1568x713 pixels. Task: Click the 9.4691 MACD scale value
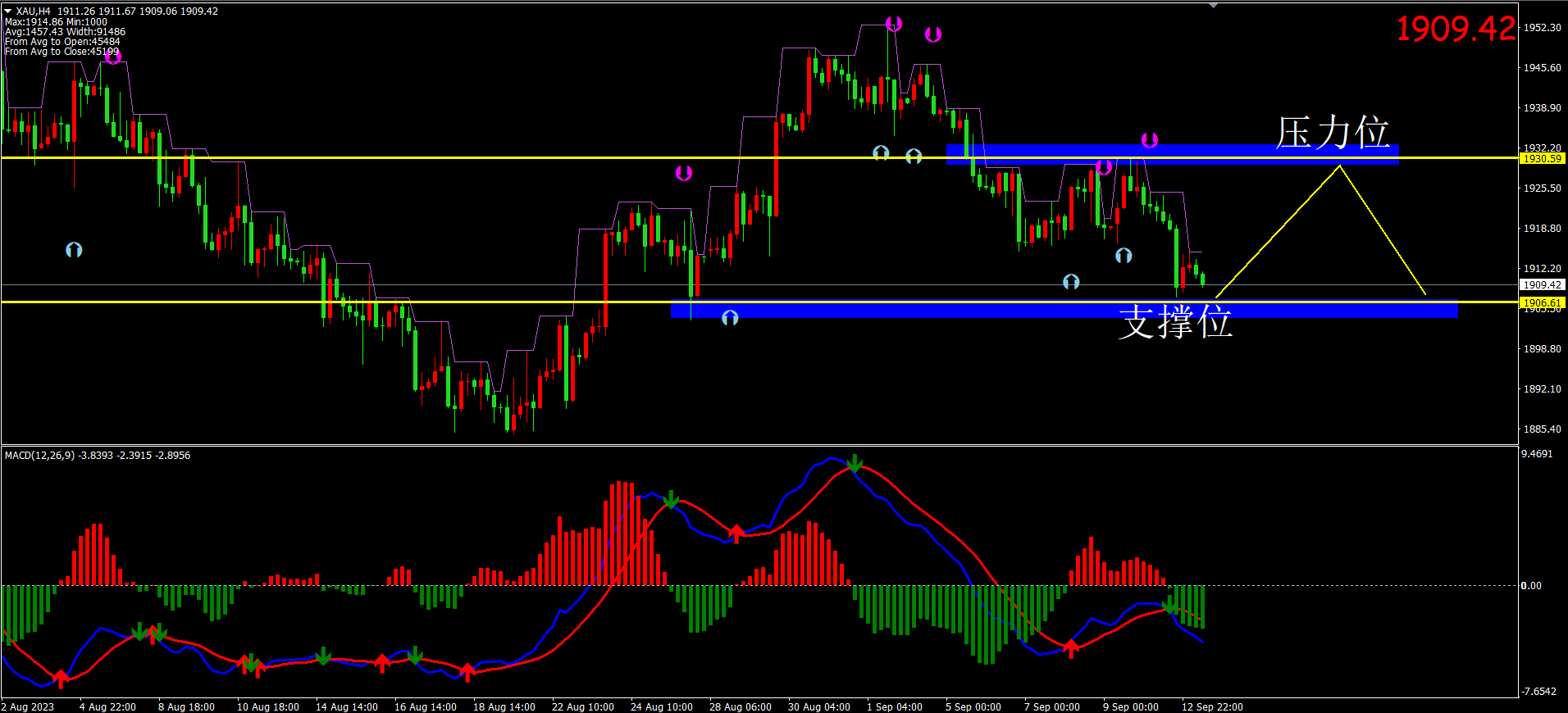coord(1538,453)
